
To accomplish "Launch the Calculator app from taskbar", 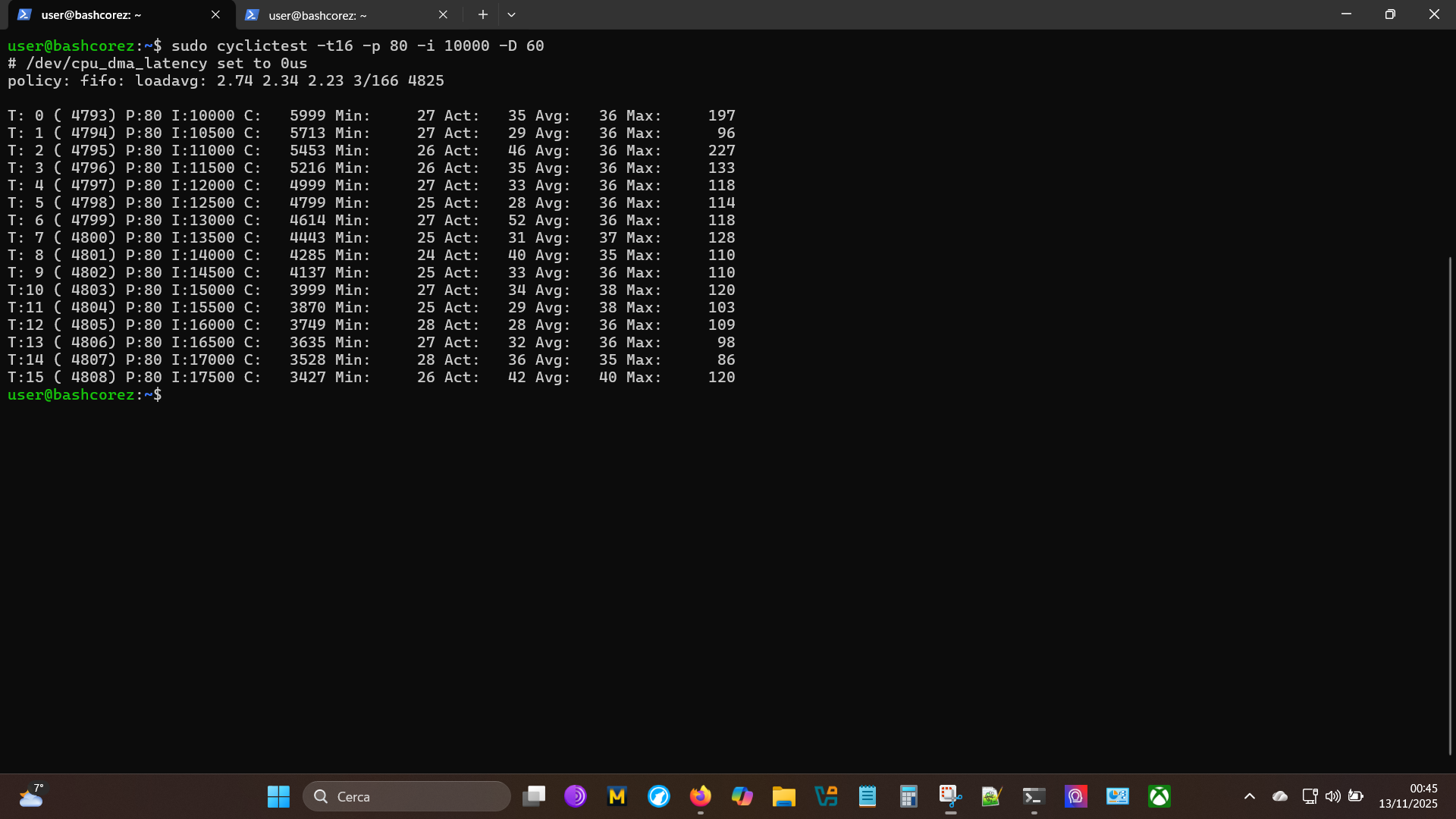I will pyautogui.click(x=908, y=796).
